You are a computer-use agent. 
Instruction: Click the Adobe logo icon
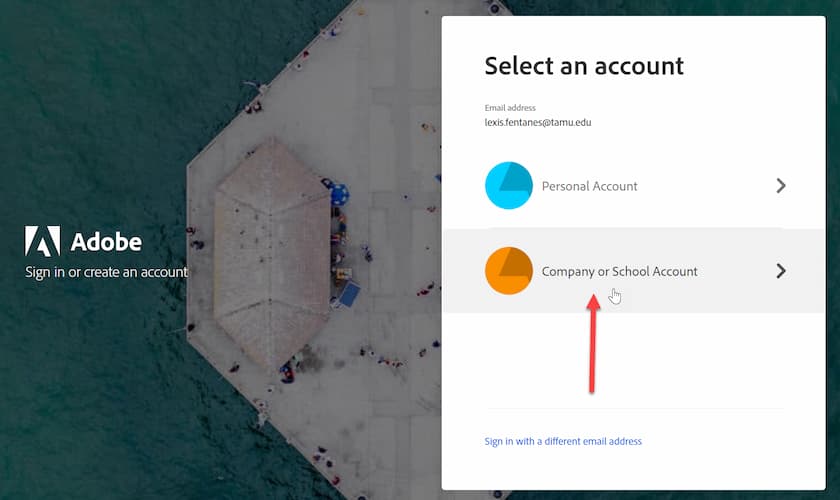[x=42, y=241]
